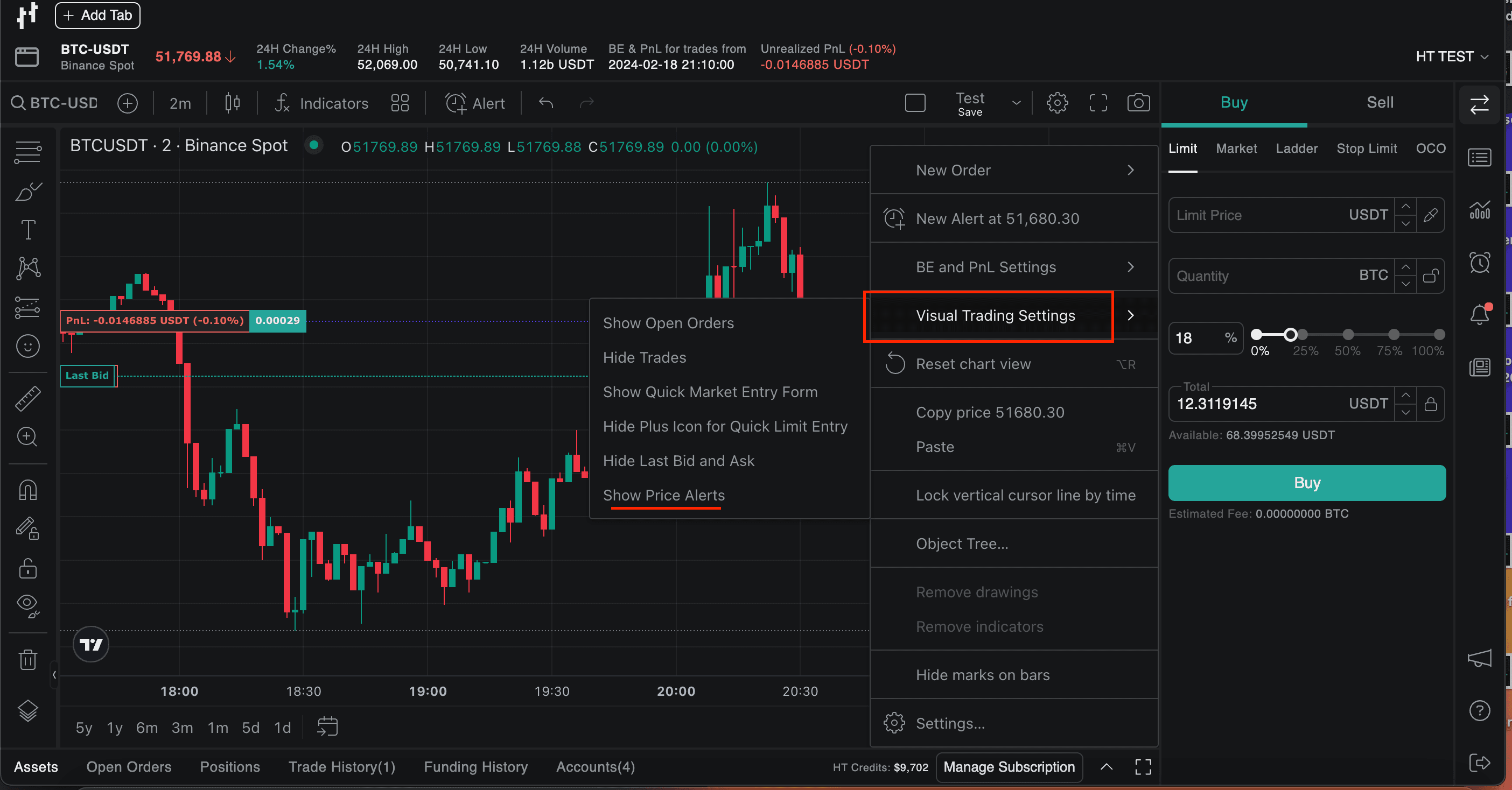Set slider to the 50% mark
Image resolution: width=1512 pixels, height=790 pixels.
click(1348, 335)
